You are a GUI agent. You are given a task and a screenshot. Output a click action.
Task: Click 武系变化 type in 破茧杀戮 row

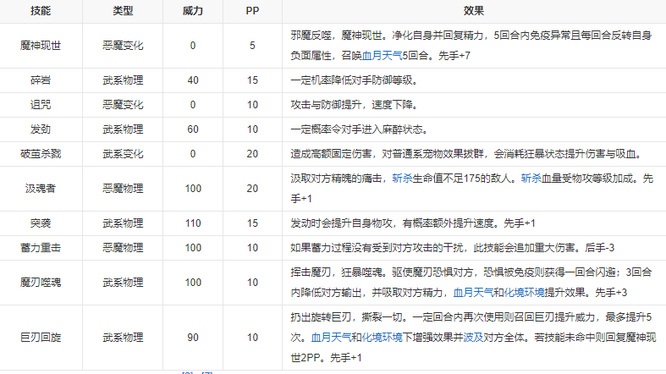tap(123, 154)
